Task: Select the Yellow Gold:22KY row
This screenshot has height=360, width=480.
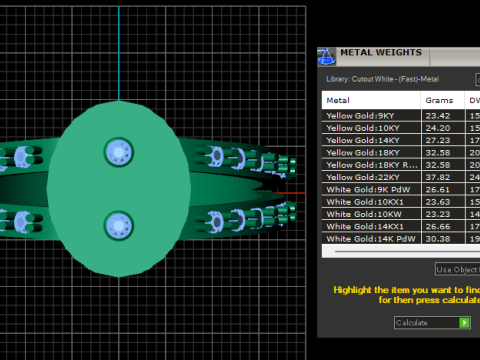Action: pos(401,177)
